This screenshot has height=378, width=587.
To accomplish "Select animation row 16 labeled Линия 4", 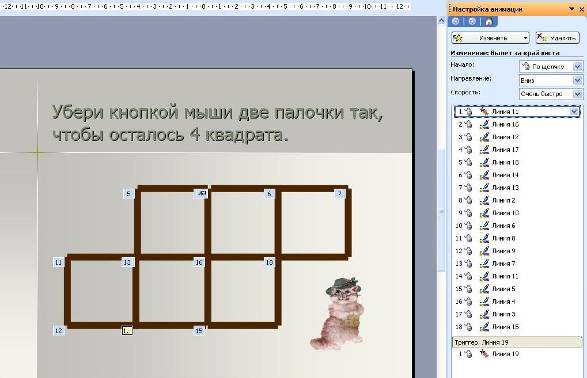I will click(517, 302).
